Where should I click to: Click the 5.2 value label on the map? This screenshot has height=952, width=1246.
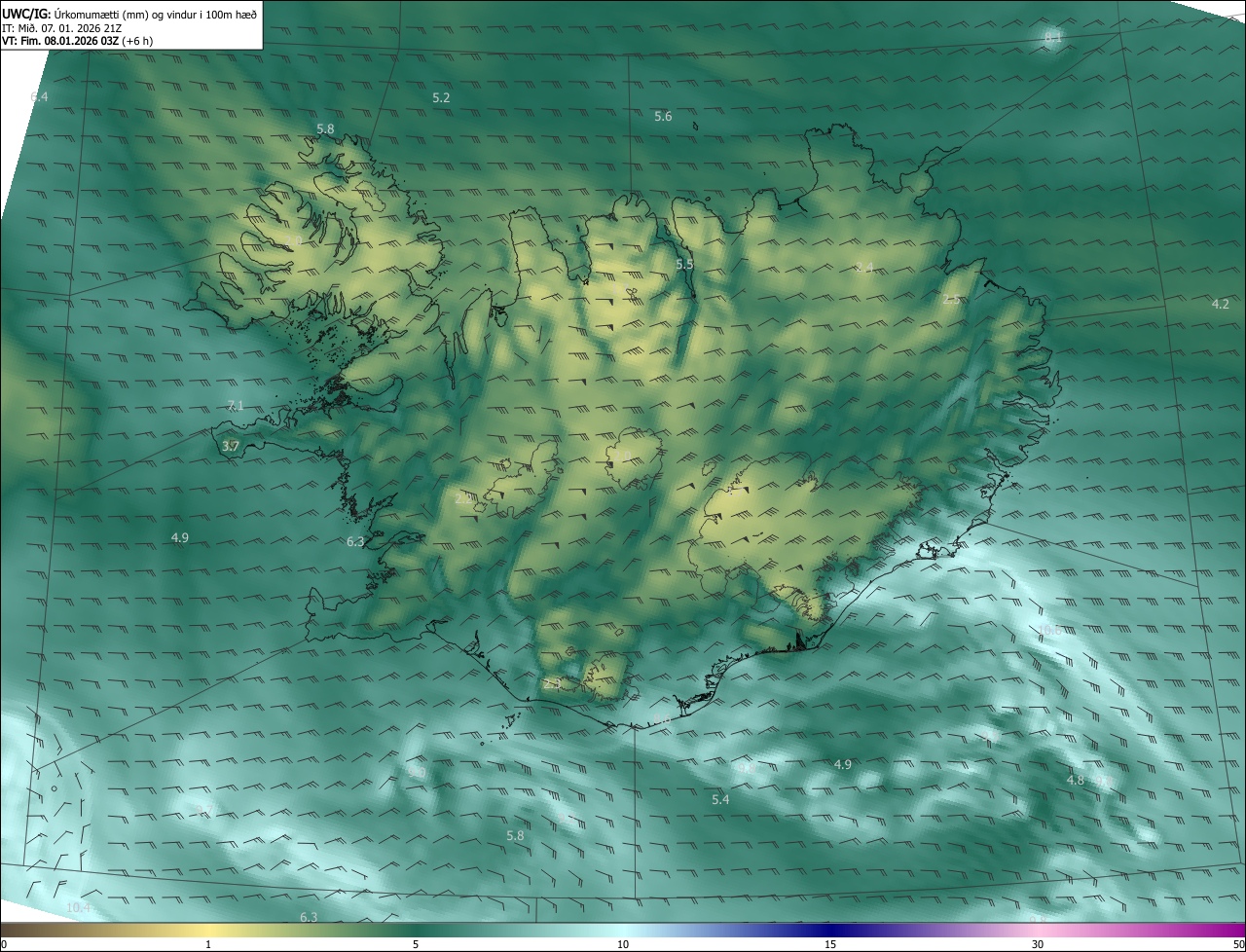pos(441,97)
